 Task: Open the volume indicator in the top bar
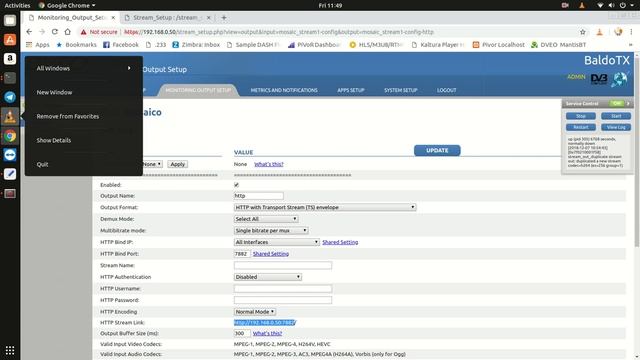click(611, 5)
